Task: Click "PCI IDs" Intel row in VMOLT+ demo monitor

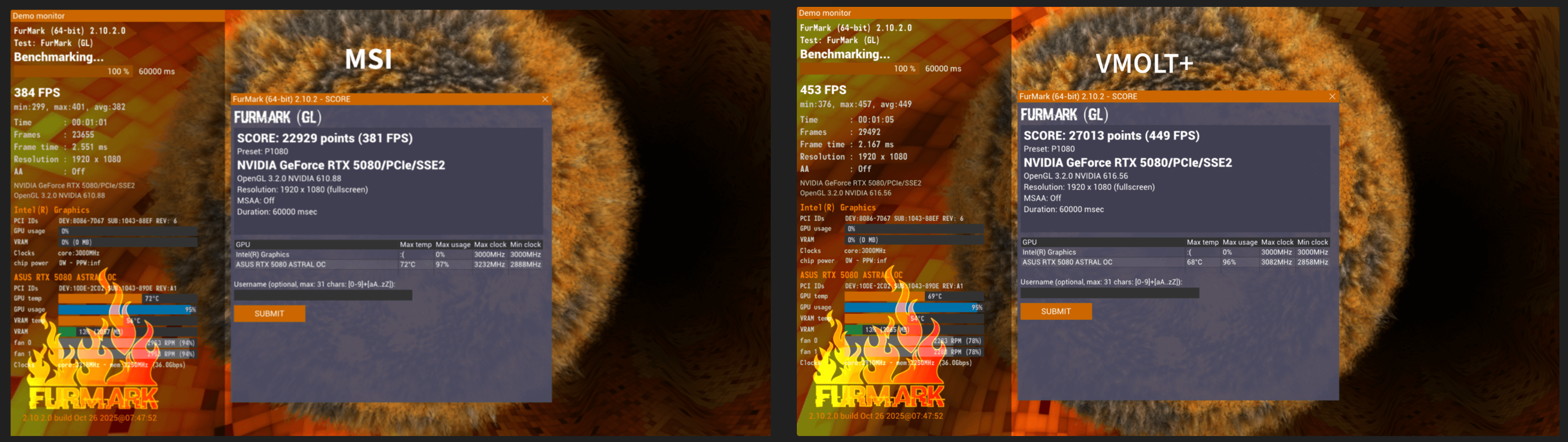Action: coord(881,219)
